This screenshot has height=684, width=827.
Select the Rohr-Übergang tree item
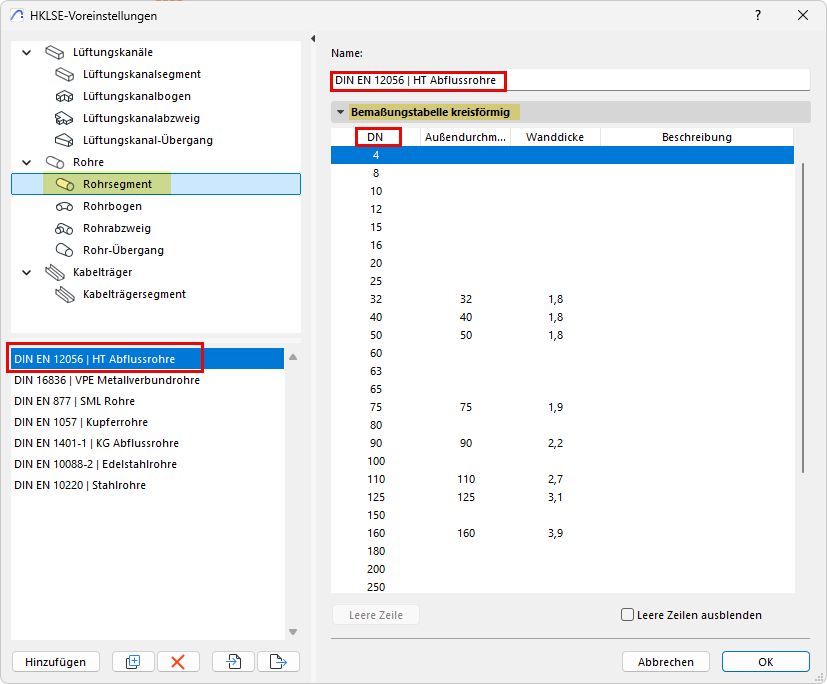point(123,250)
